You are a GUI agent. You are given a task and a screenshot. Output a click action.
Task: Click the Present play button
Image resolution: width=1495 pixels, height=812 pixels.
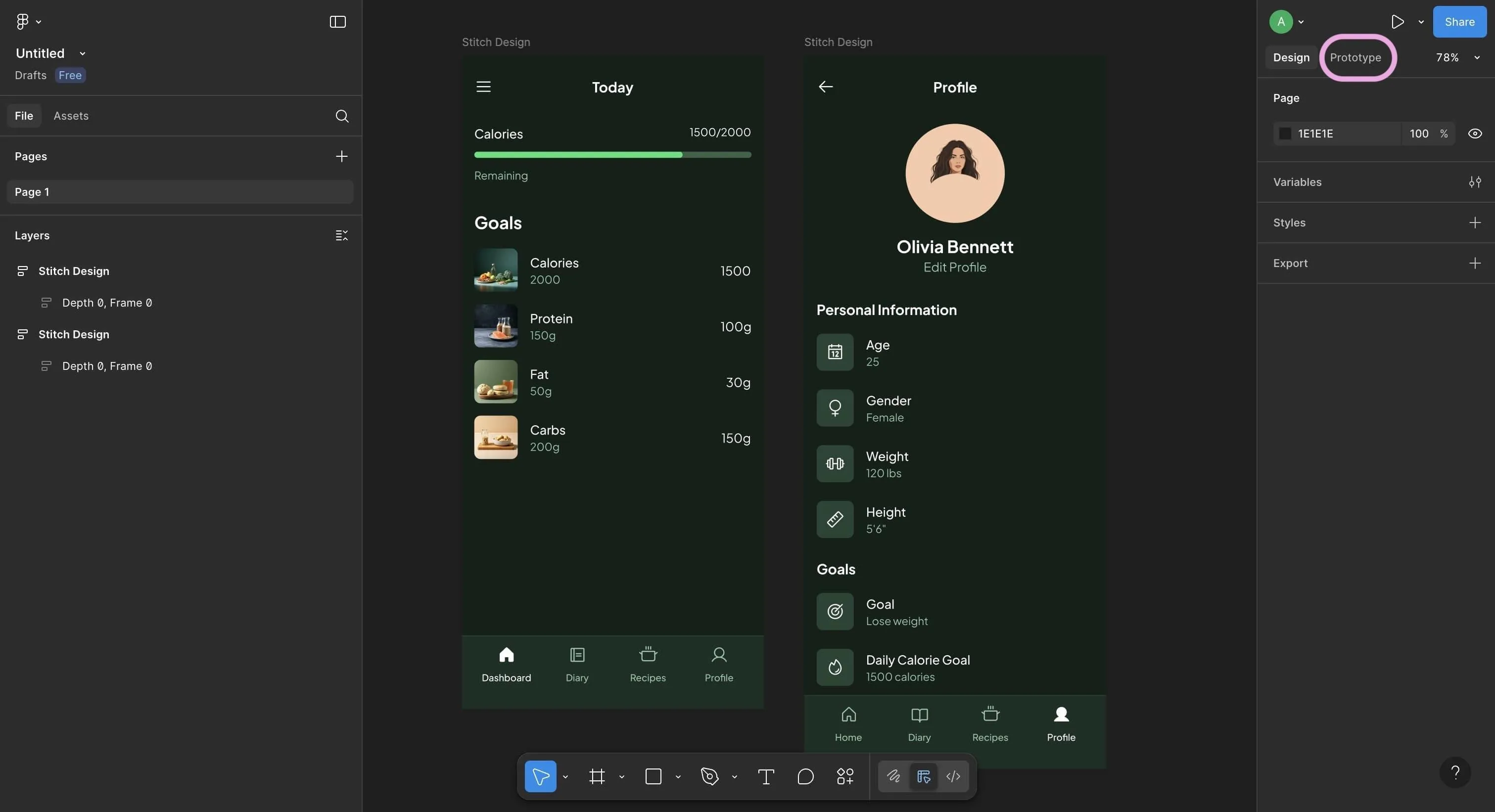1398,22
